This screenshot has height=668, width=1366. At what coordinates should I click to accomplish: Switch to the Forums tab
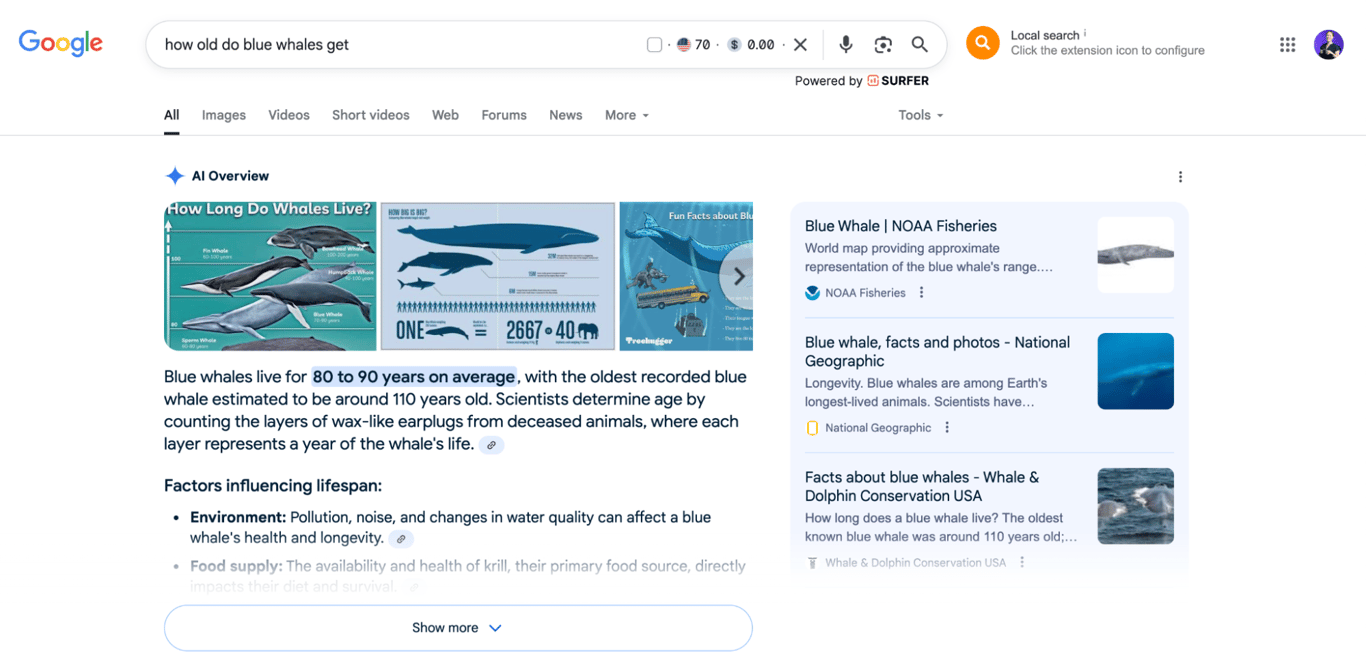click(x=503, y=115)
